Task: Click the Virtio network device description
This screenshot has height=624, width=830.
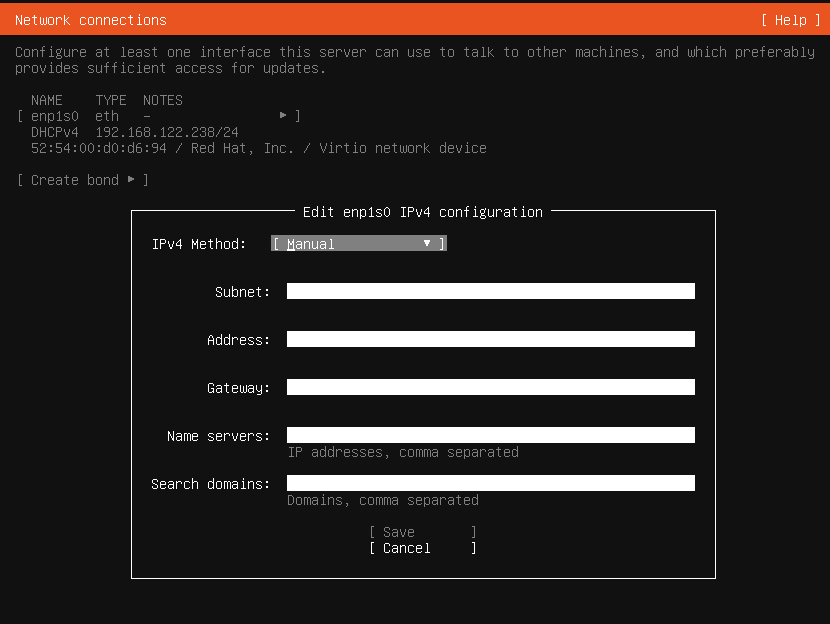Action: click(x=403, y=148)
